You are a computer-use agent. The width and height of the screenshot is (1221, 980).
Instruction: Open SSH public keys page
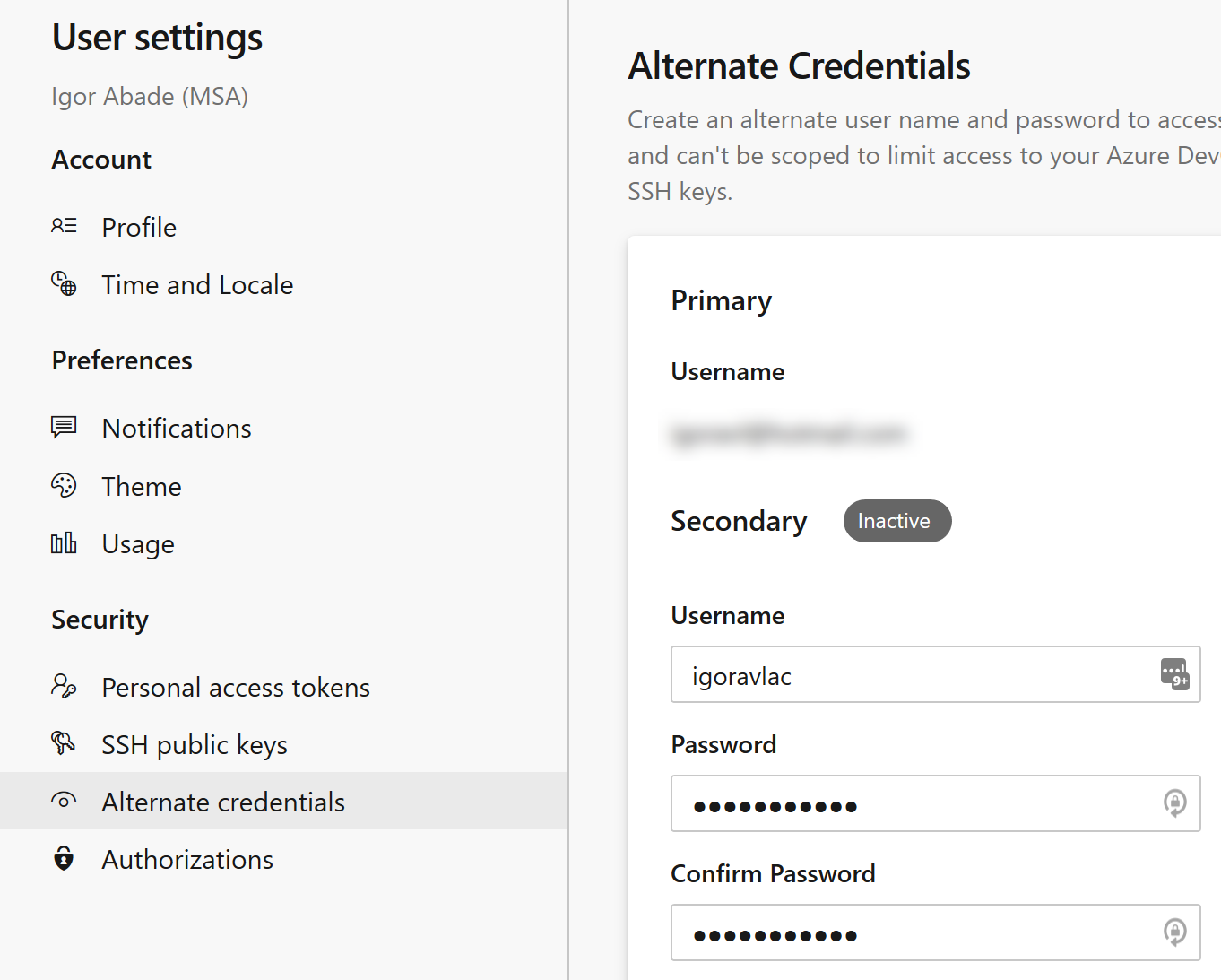click(x=195, y=744)
